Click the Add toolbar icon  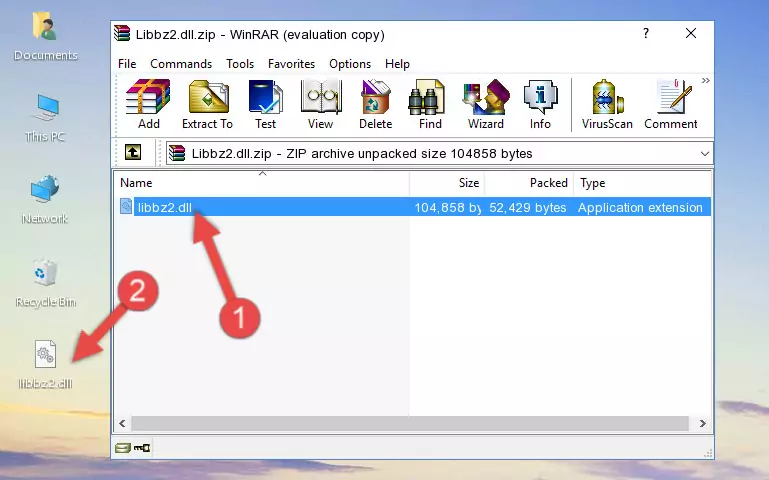(148, 104)
